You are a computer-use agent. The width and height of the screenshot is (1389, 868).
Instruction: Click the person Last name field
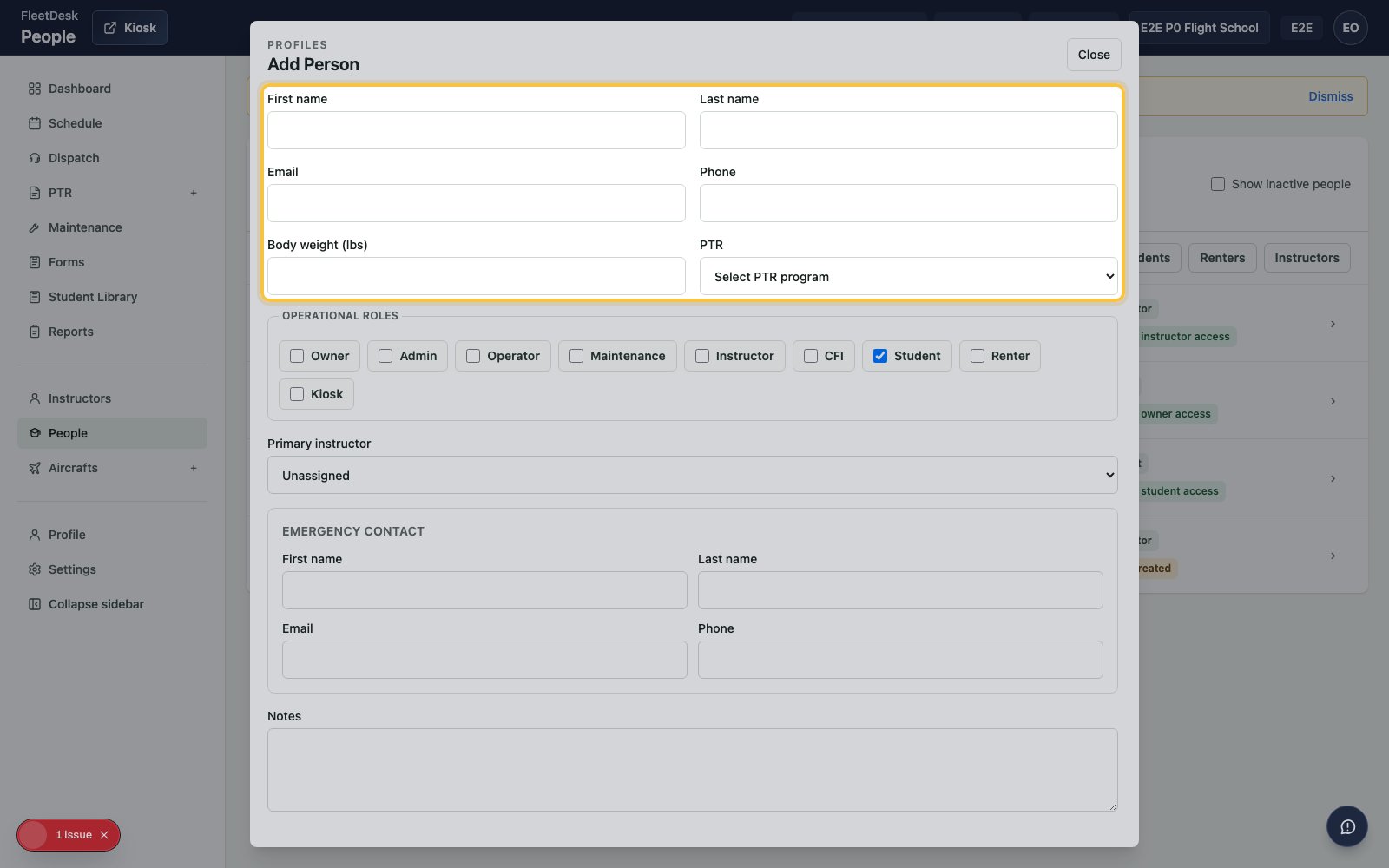pos(908,130)
